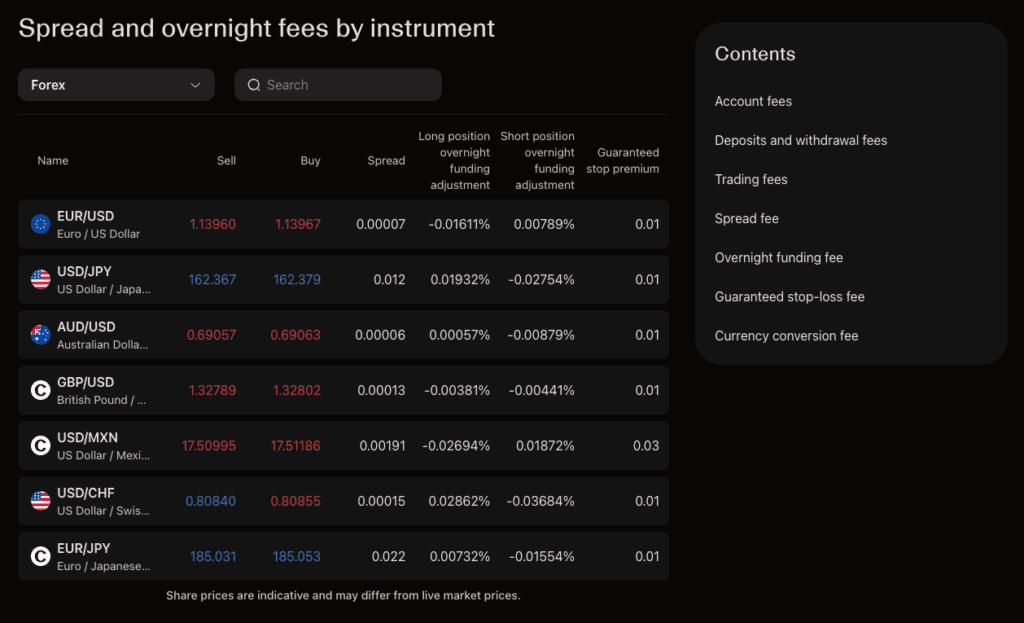Open Currency conversion fee link

click(786, 336)
